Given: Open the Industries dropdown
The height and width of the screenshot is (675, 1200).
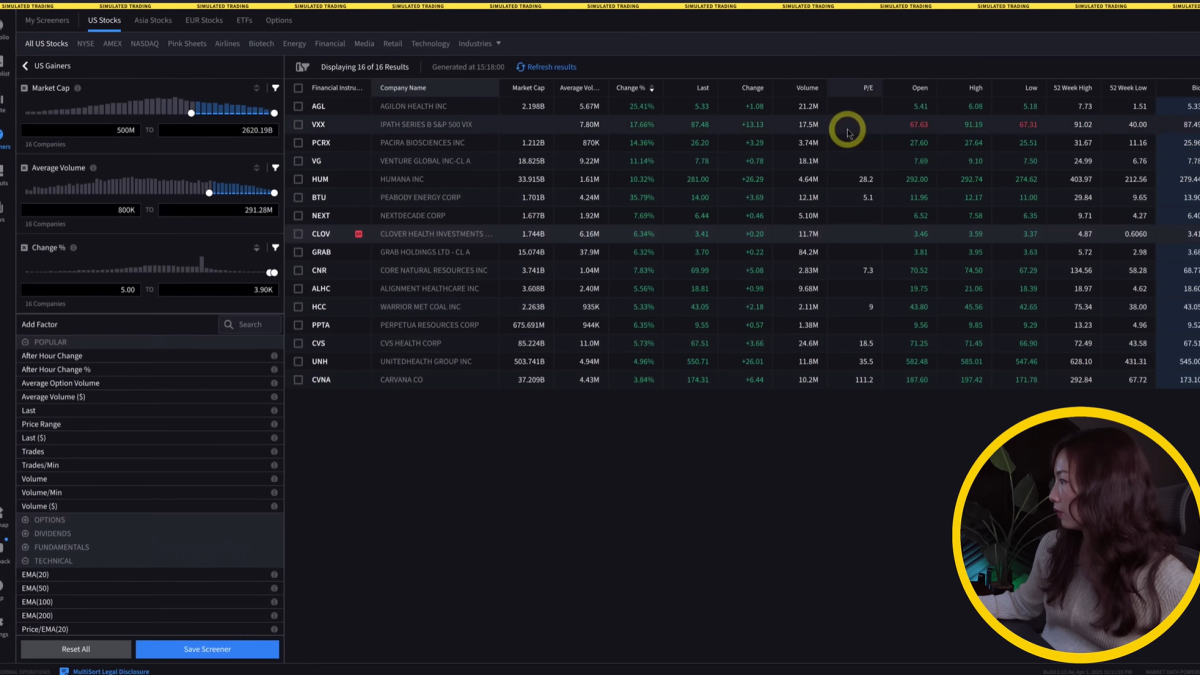Looking at the screenshot, I should (479, 44).
